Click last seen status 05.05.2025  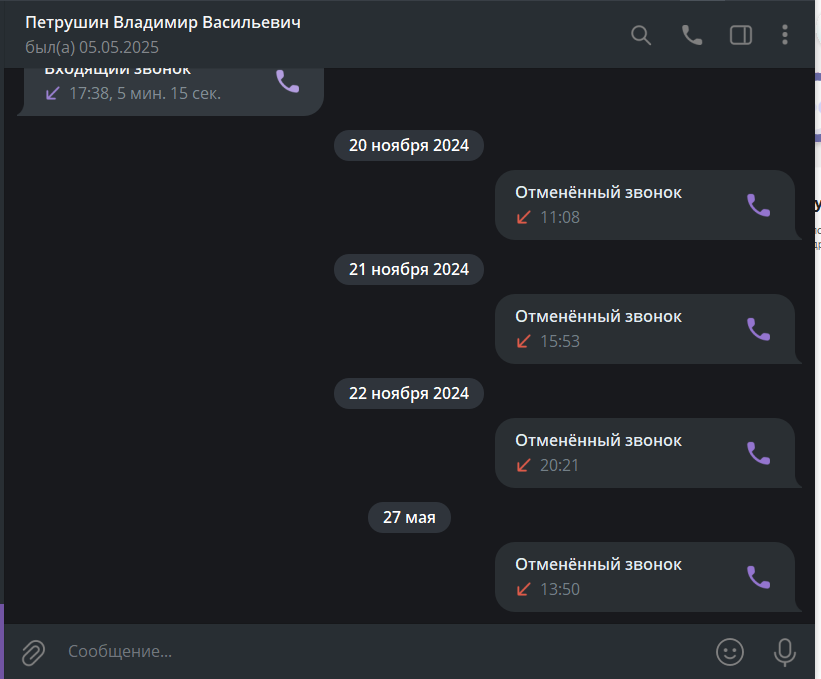click(92, 48)
